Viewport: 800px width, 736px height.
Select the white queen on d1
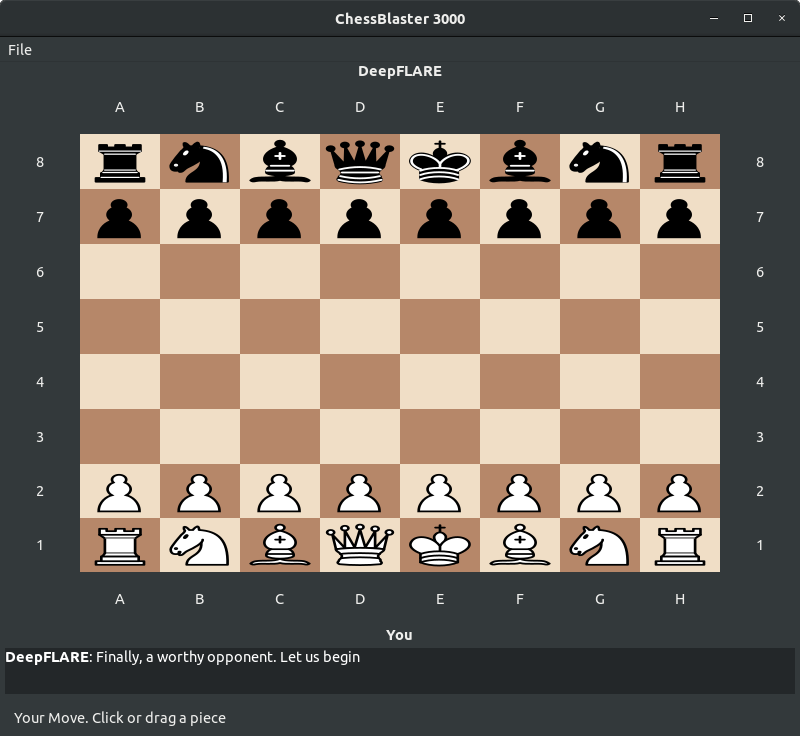pyautogui.click(x=360, y=545)
